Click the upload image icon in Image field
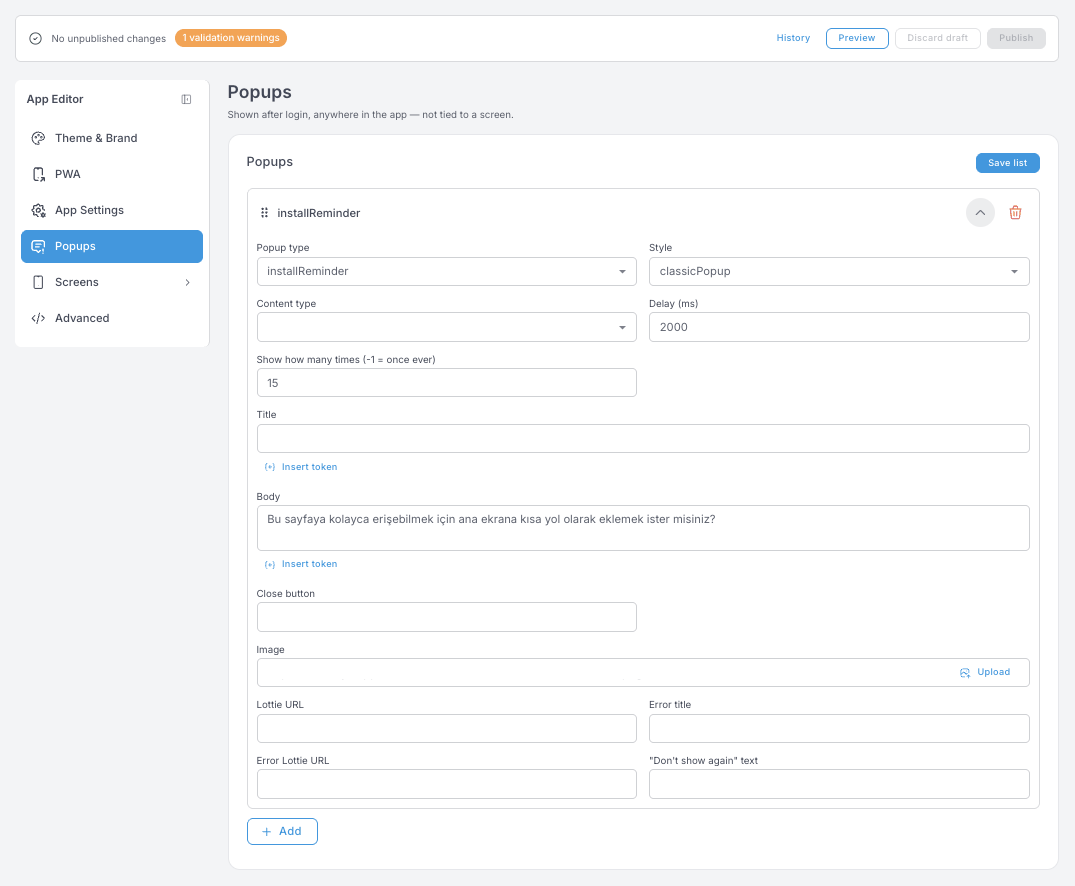The height and width of the screenshot is (886, 1075). (x=965, y=673)
